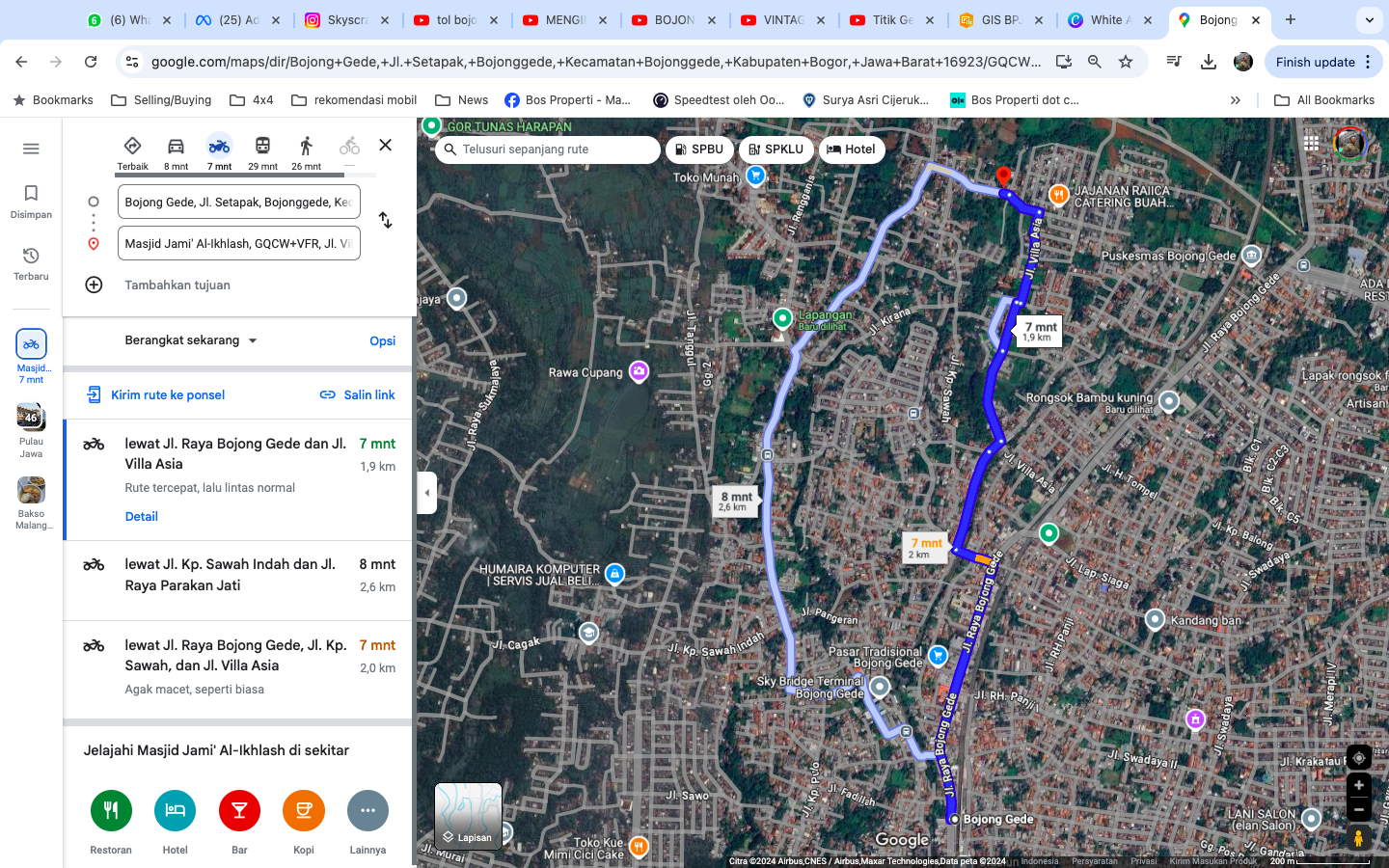The image size is (1389, 868).
Task: Filter route by Hotel chip
Action: [x=852, y=149]
